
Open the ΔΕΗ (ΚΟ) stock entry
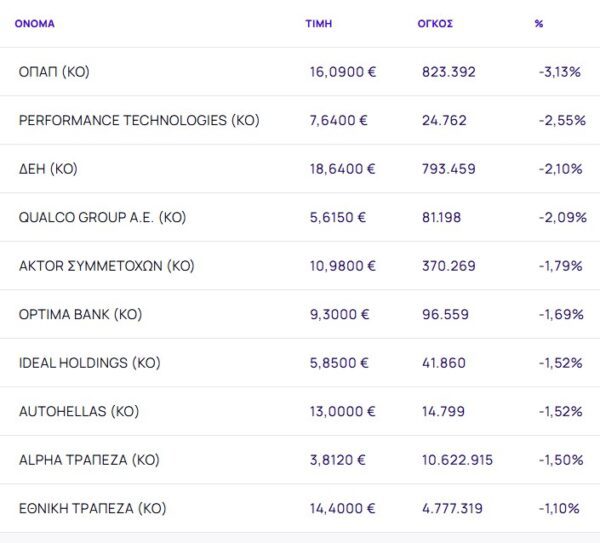pyautogui.click(x=48, y=169)
